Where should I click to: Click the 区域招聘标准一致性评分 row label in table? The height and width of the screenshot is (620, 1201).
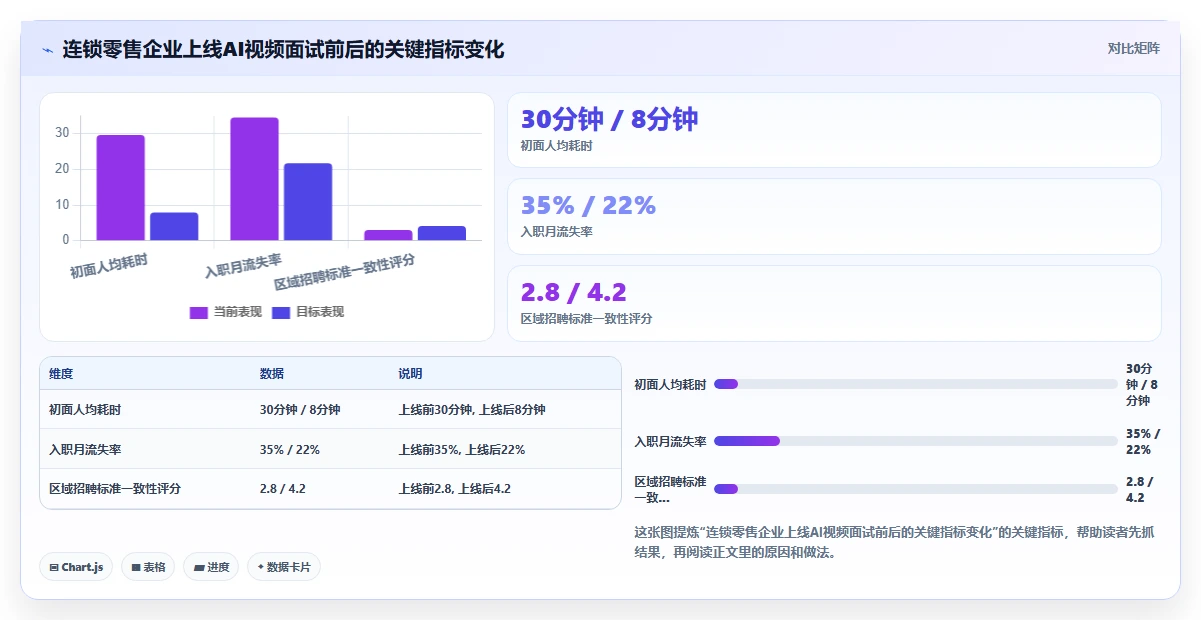click(x=115, y=489)
